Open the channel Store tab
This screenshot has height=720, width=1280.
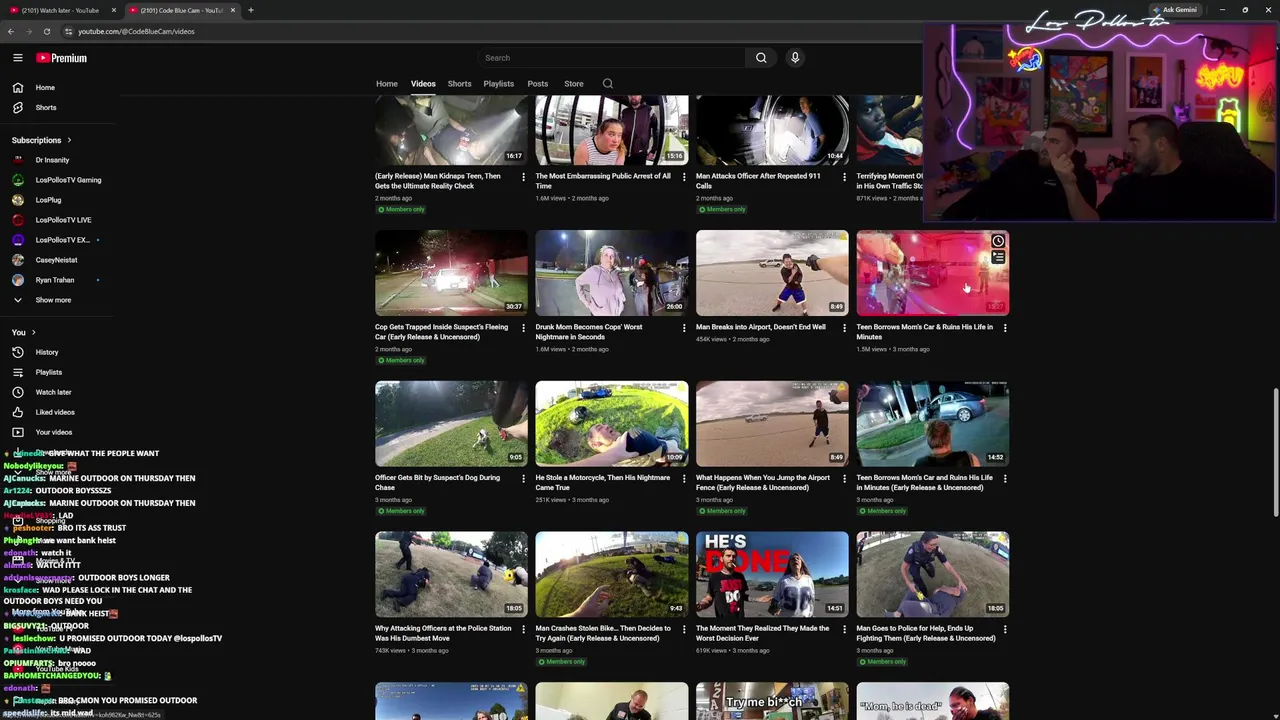[x=574, y=84]
